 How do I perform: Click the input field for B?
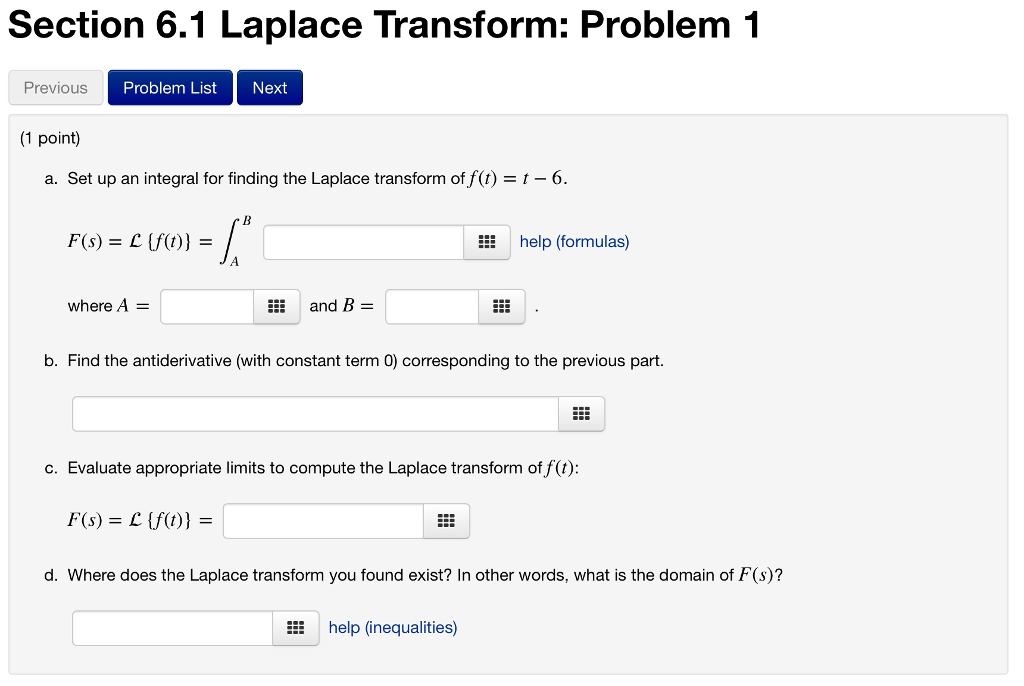coord(431,306)
